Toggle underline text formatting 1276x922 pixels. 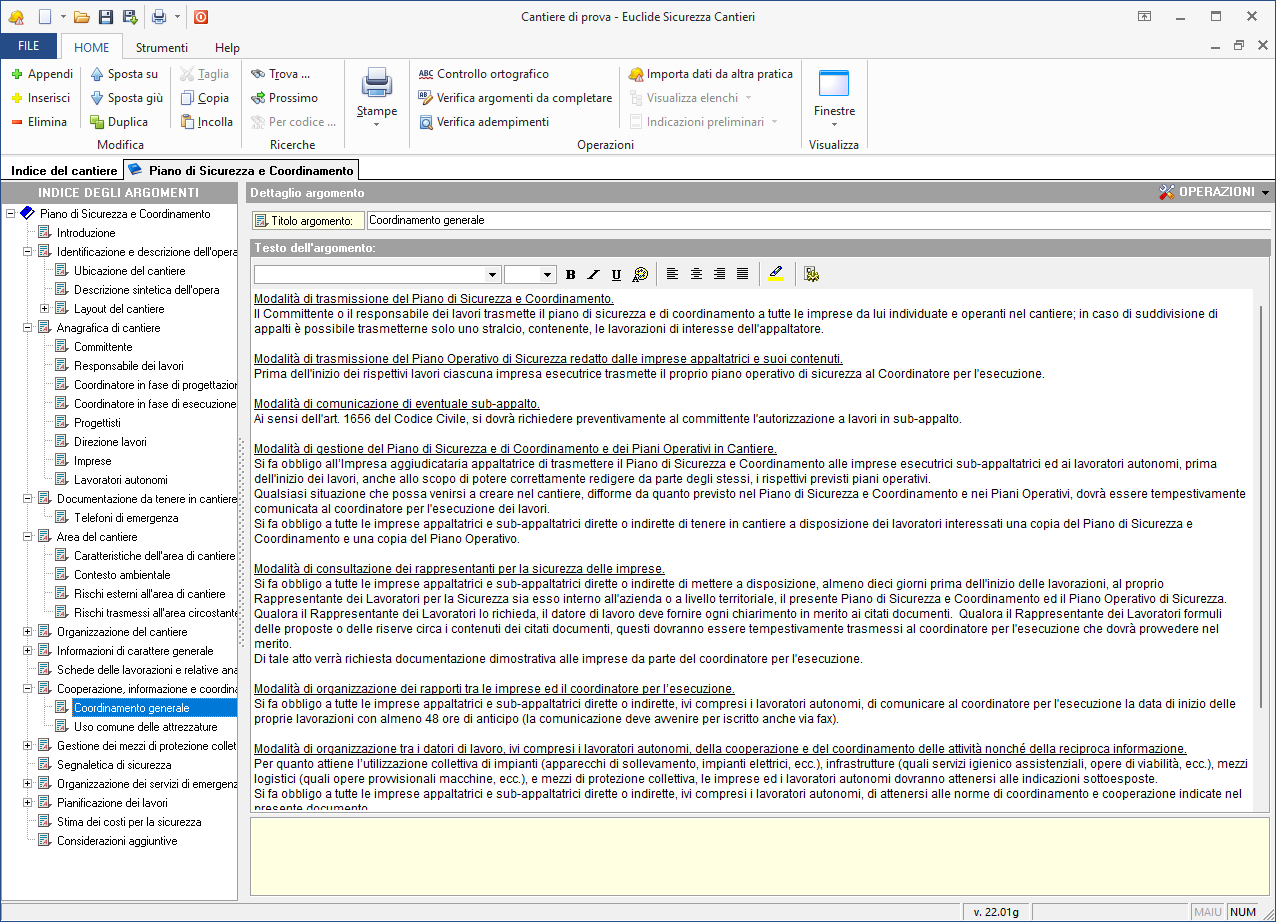coord(616,274)
